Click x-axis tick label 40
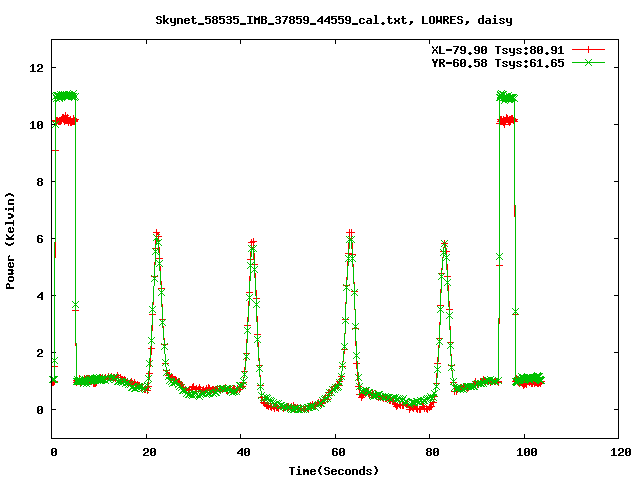The width and height of the screenshot is (640, 480). 243,452
